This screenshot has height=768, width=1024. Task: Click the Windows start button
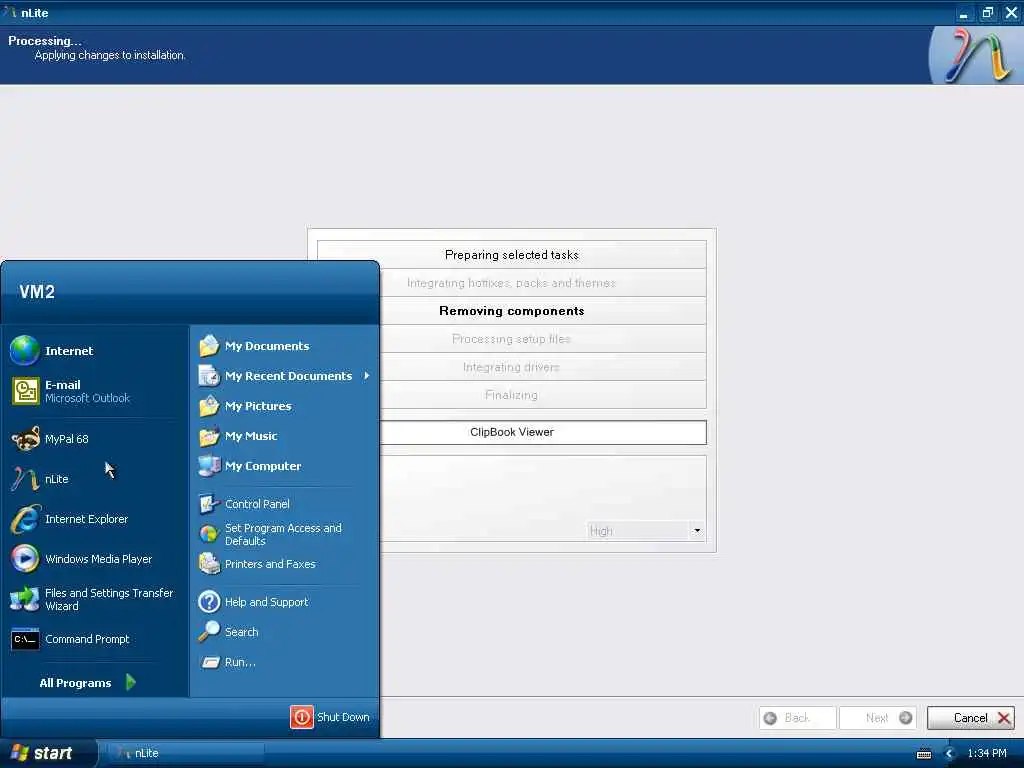click(x=48, y=754)
